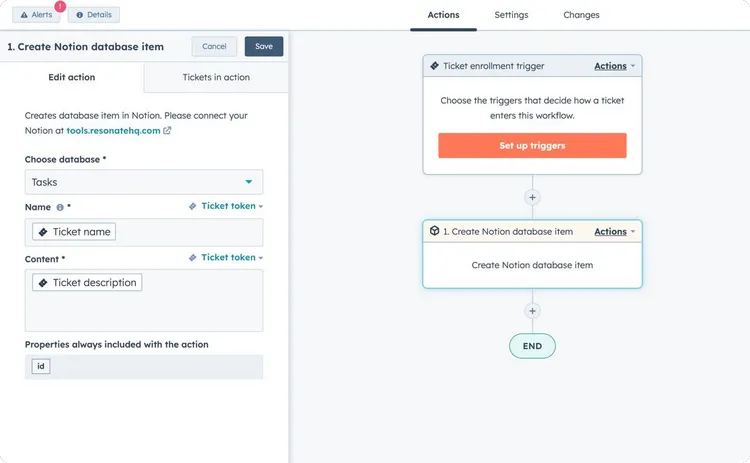
Task: Open Actions menu on the Create Notion card
Action: [x=614, y=231]
